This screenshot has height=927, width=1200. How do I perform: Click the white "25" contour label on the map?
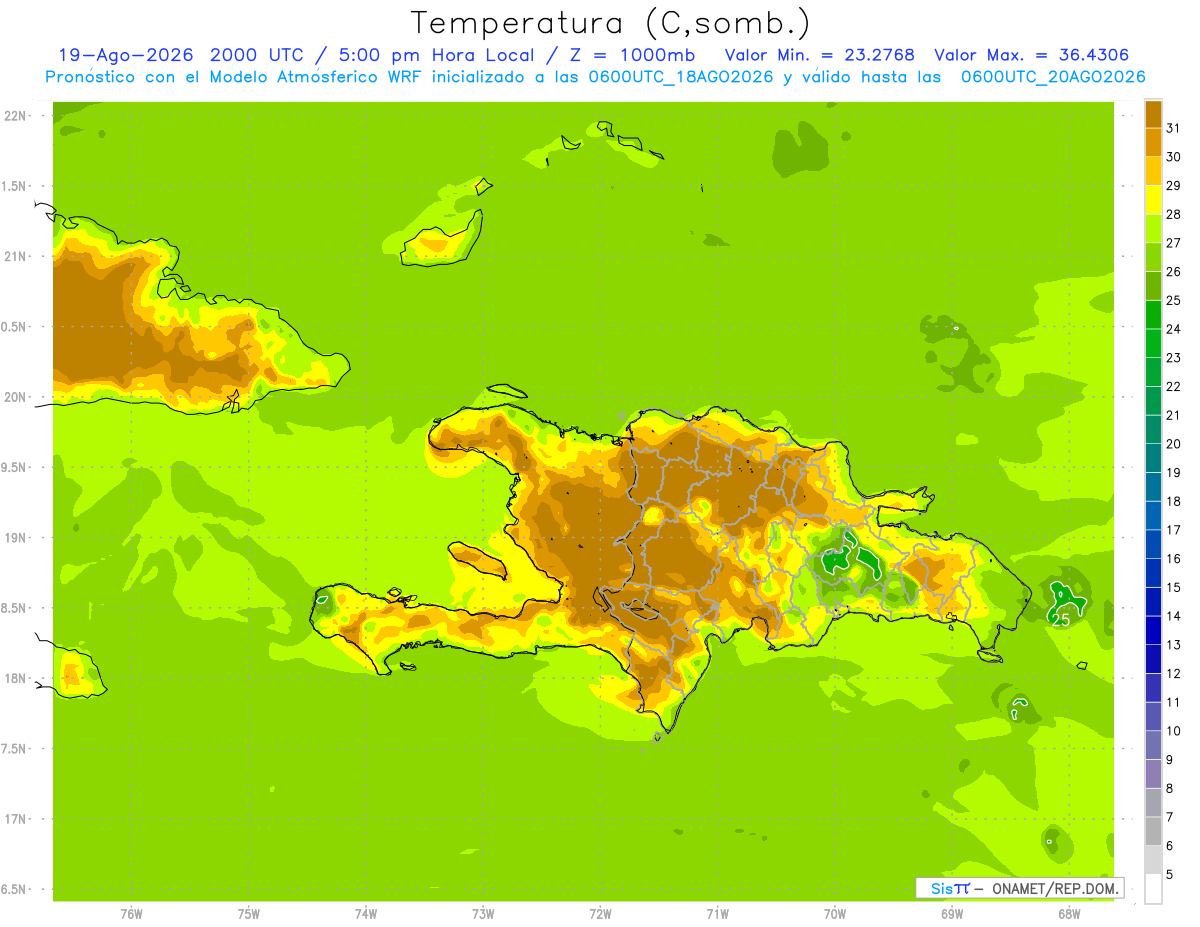click(x=1060, y=620)
